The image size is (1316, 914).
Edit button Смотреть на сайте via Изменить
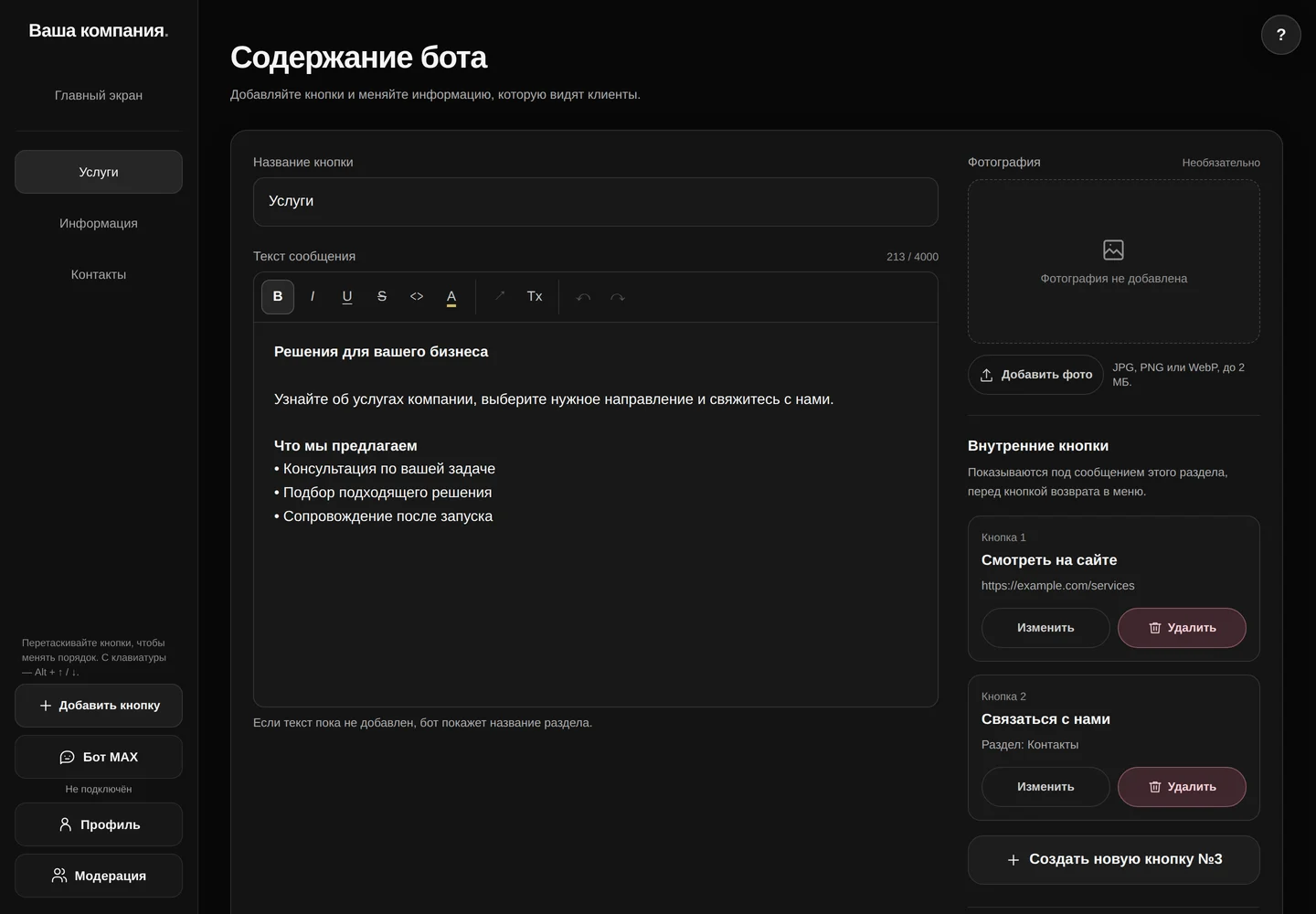(1045, 628)
